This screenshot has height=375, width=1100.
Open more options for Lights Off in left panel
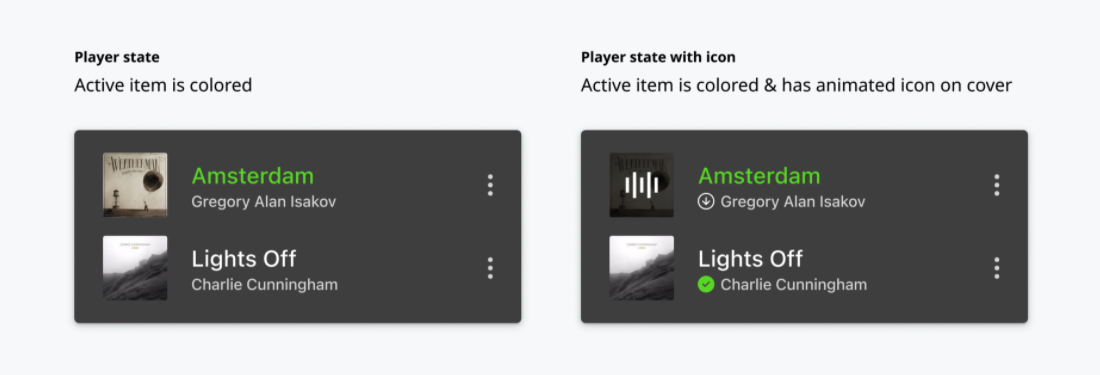[490, 268]
